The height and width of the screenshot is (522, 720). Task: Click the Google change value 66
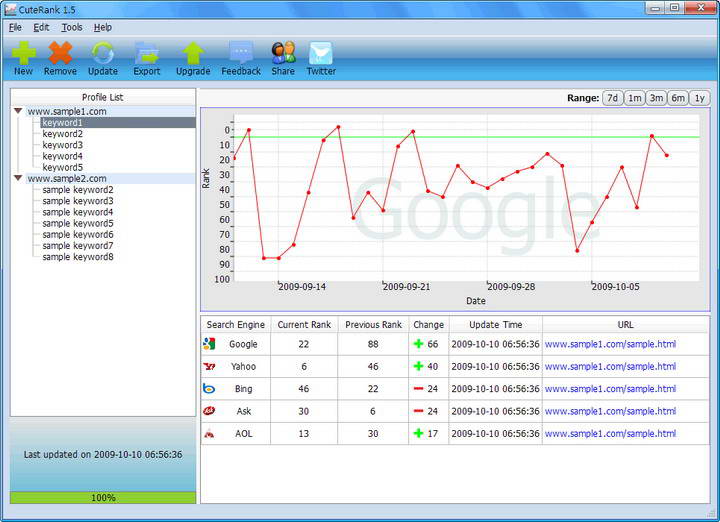point(433,344)
